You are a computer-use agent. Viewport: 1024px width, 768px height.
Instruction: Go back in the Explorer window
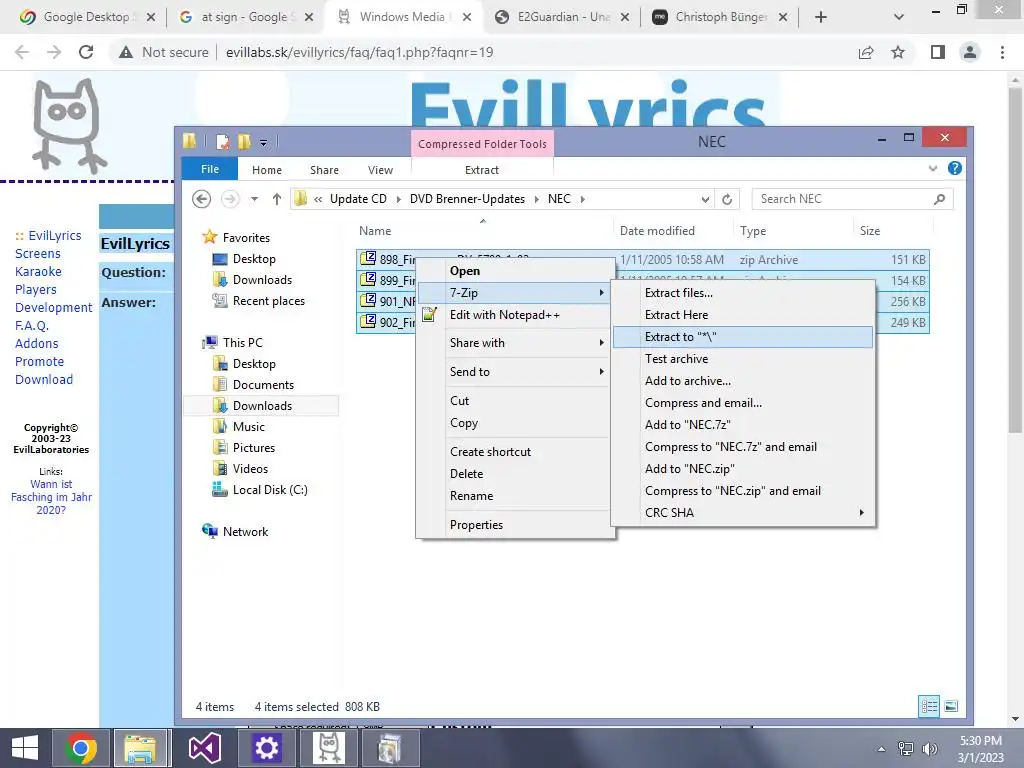click(x=202, y=199)
